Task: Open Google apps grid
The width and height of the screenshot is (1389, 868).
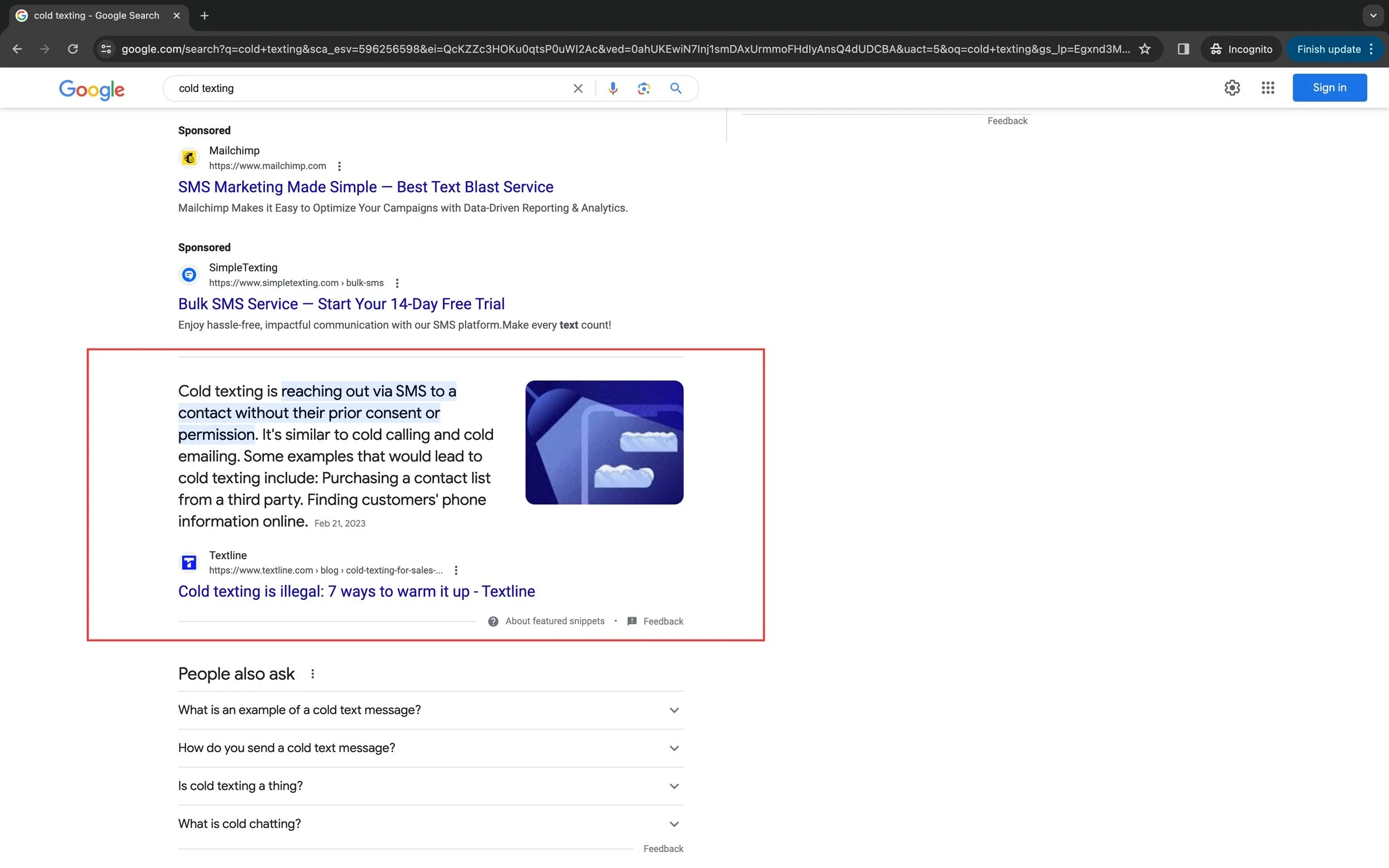Action: click(1268, 88)
